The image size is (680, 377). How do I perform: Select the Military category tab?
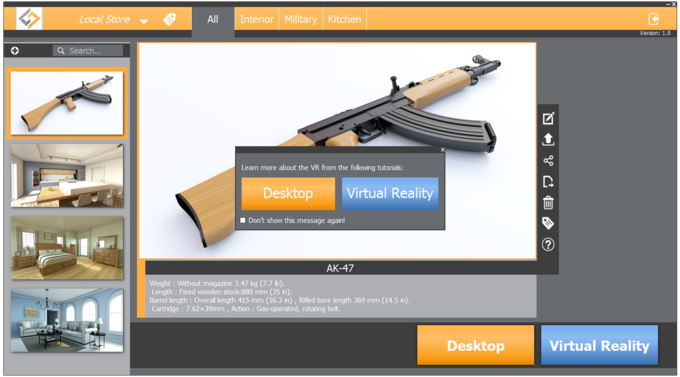coord(301,20)
